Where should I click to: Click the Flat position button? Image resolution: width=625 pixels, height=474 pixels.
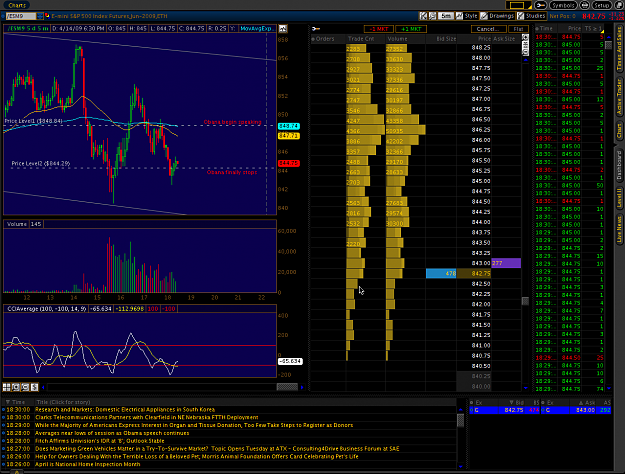coord(518,29)
